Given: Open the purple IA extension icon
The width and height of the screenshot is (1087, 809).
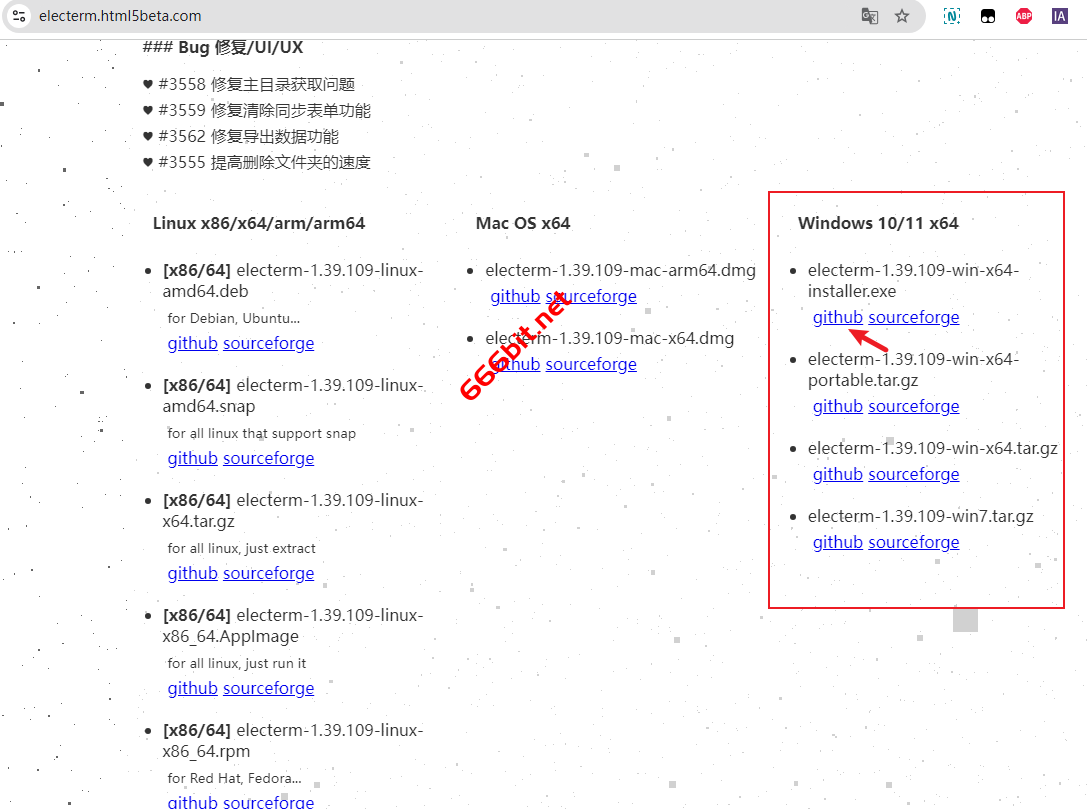Looking at the screenshot, I should click(1059, 16).
